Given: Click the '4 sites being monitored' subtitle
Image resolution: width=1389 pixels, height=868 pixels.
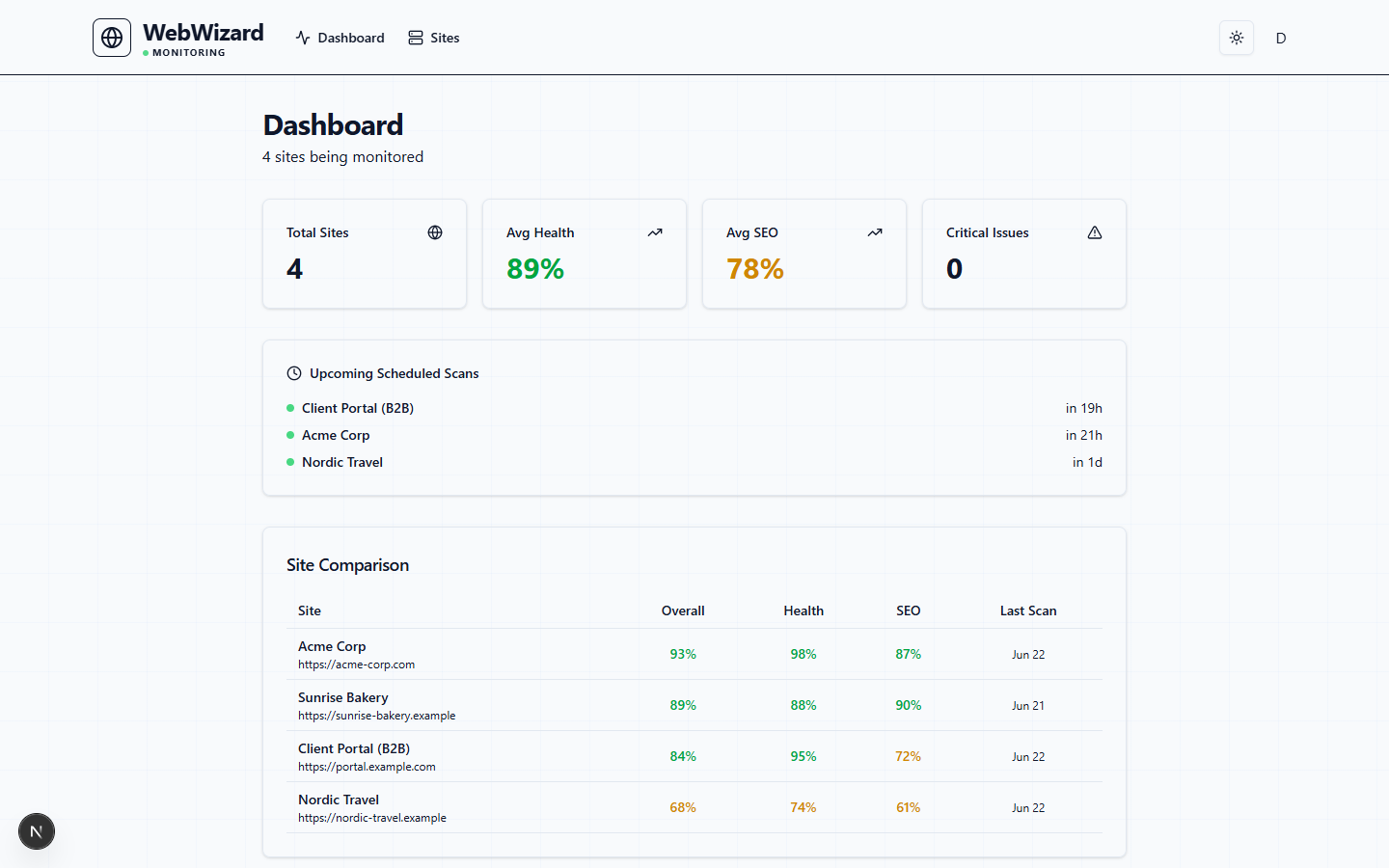Looking at the screenshot, I should click(x=343, y=156).
